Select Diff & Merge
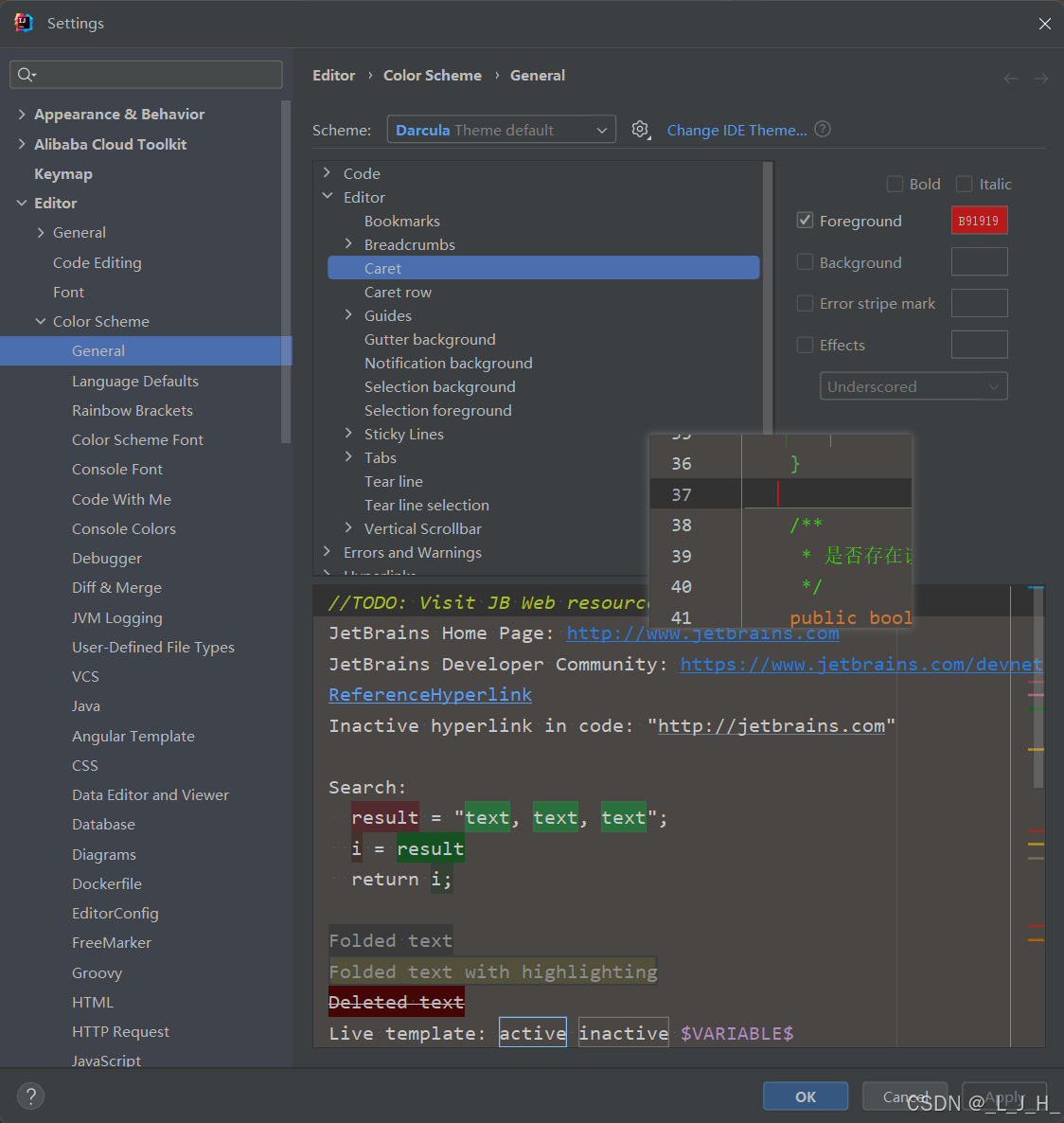The height and width of the screenshot is (1123, 1064). tap(116, 587)
